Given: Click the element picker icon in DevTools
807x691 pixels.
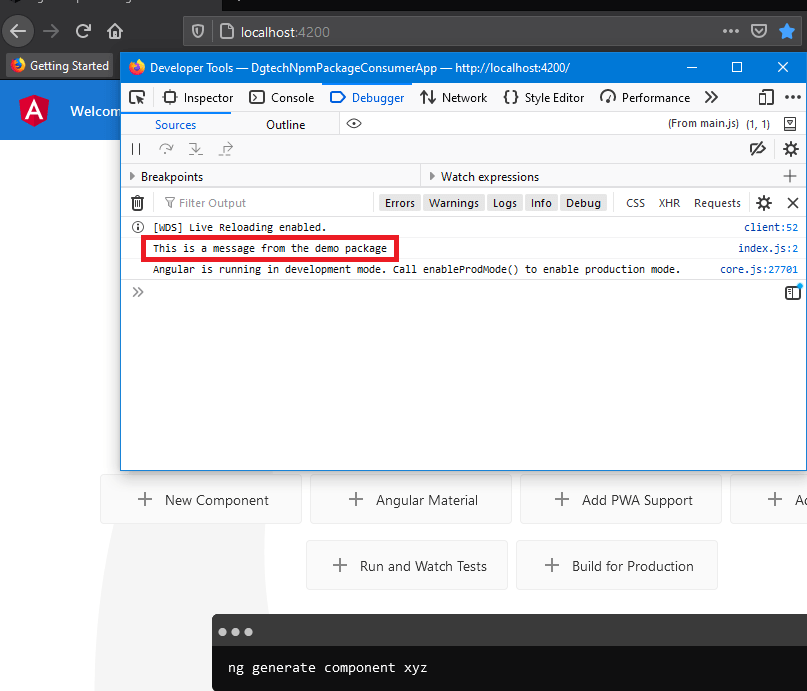Looking at the screenshot, I should point(137,97).
